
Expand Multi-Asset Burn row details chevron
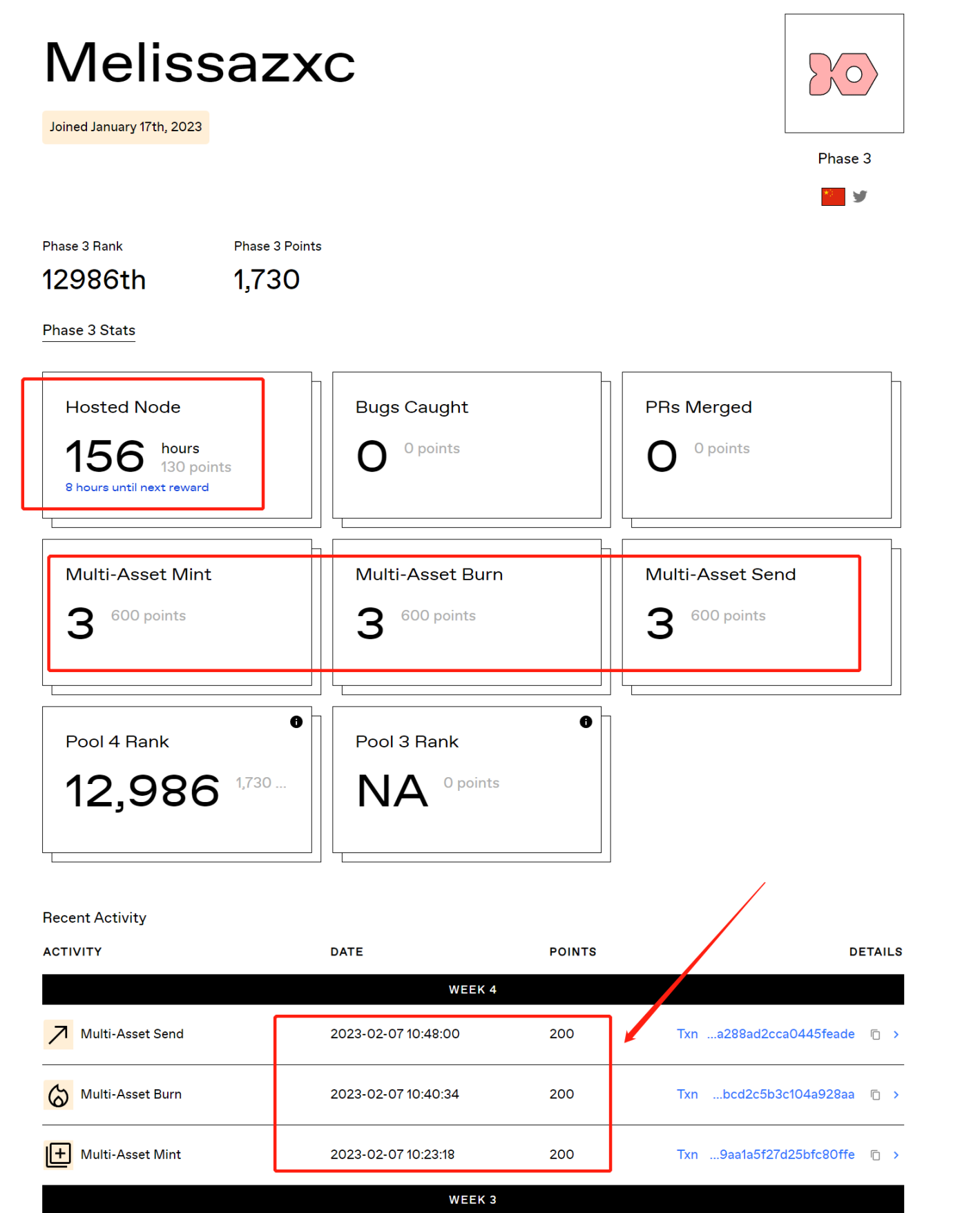896,1094
